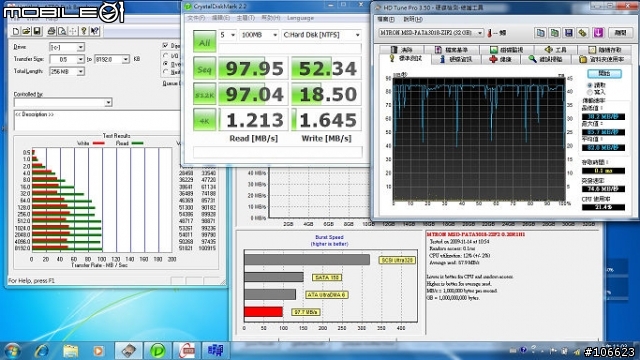Switch to red taskbar application icon
Screen dimensions: 640x360
coord(187,351)
